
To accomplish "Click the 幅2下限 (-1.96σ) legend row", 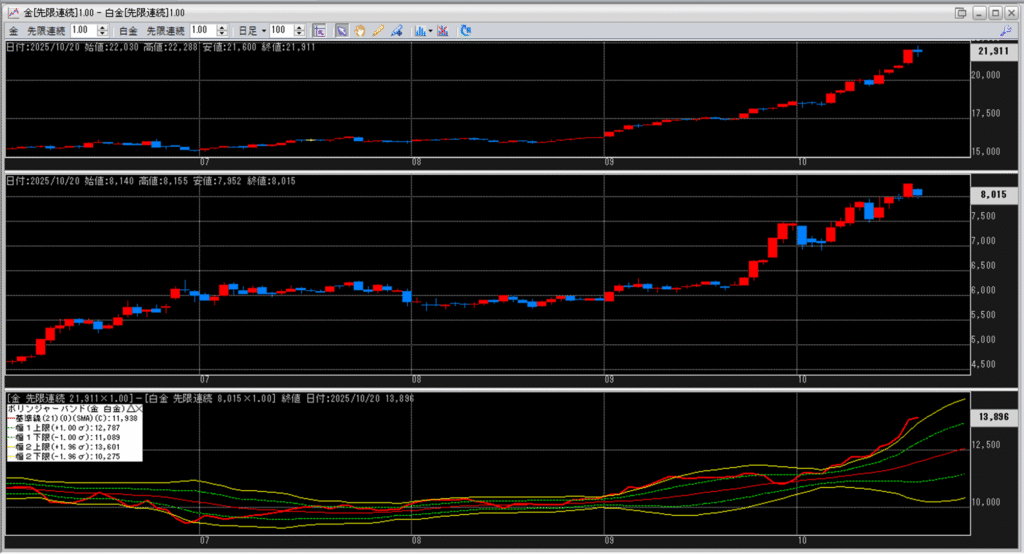I will tap(63, 456).
